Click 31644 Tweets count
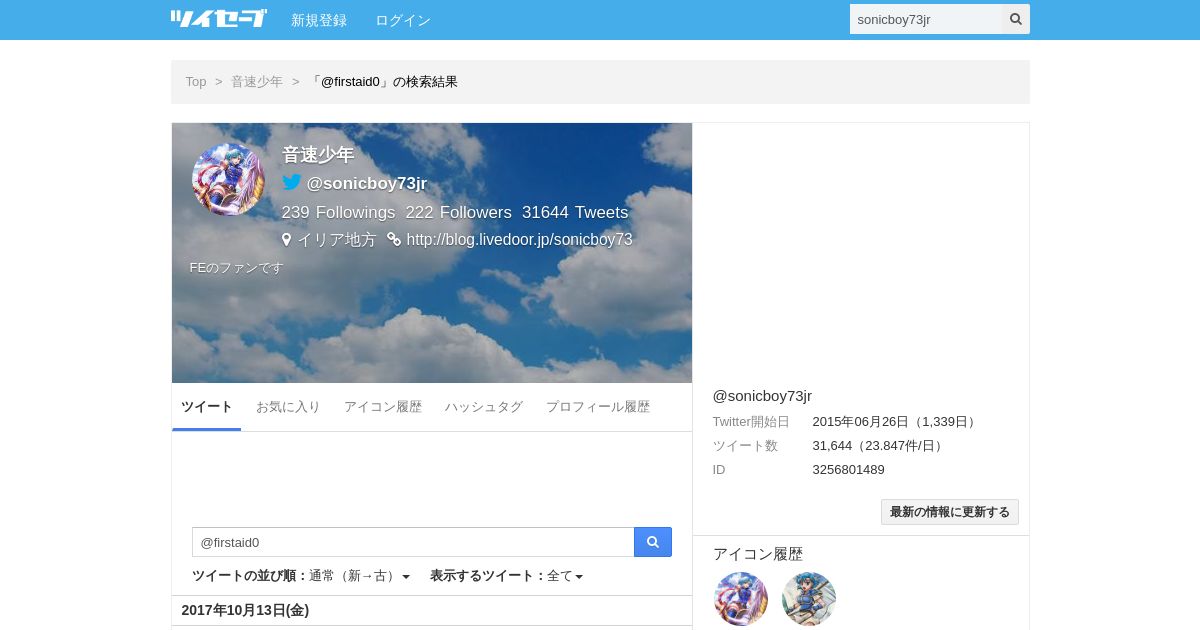 coord(575,212)
